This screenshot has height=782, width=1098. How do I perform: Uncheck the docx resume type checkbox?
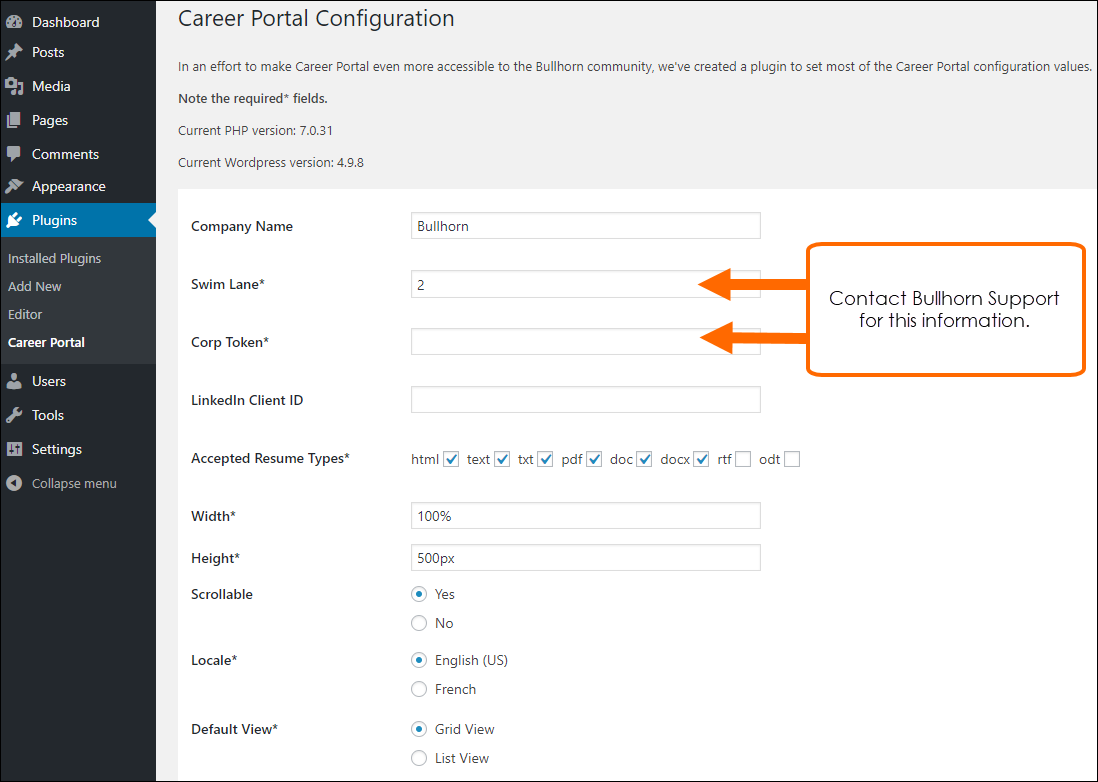702,459
